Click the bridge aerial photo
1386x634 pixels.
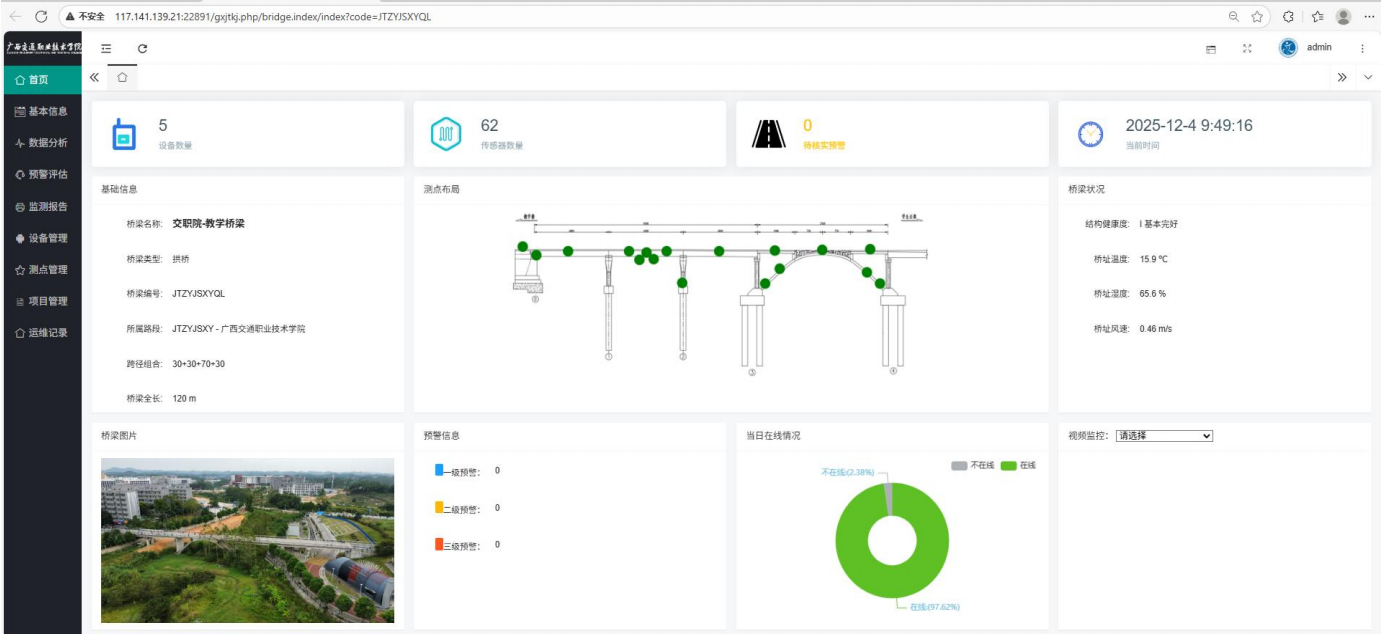tap(248, 540)
